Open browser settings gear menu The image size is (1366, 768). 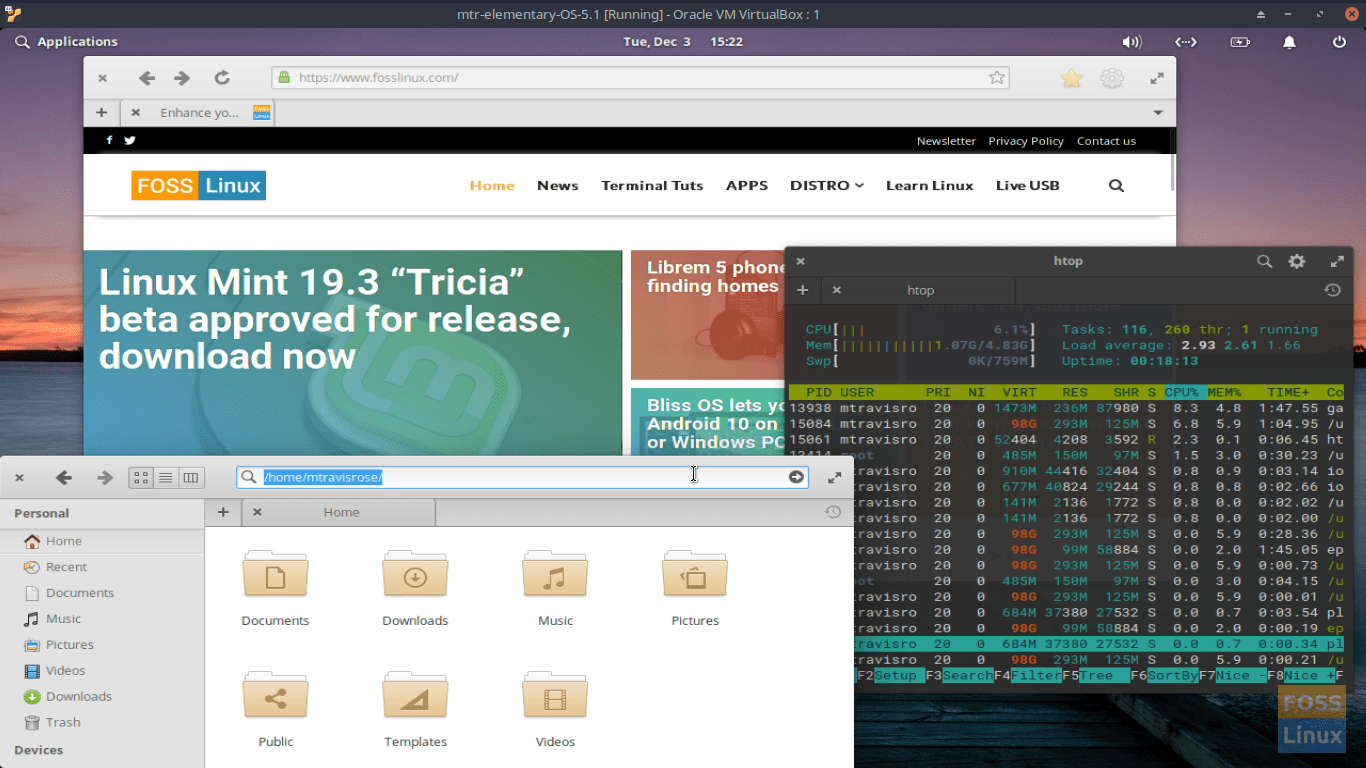tap(1112, 78)
